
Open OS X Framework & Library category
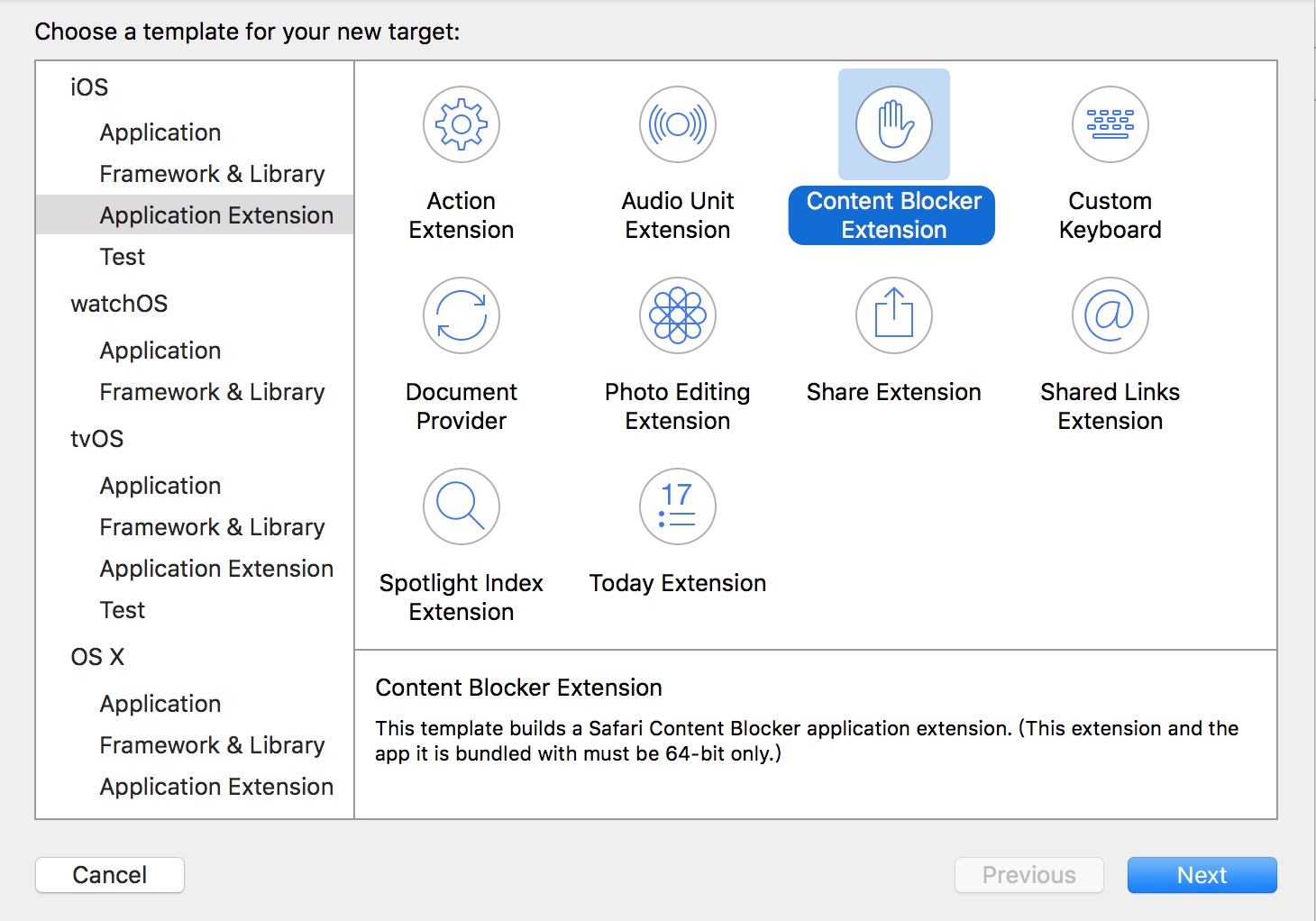(x=212, y=745)
